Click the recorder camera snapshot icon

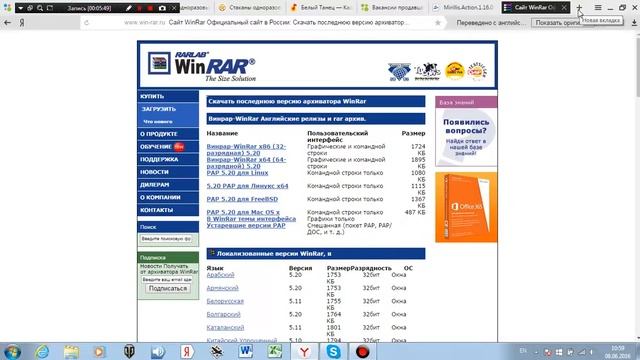[x=162, y=8]
